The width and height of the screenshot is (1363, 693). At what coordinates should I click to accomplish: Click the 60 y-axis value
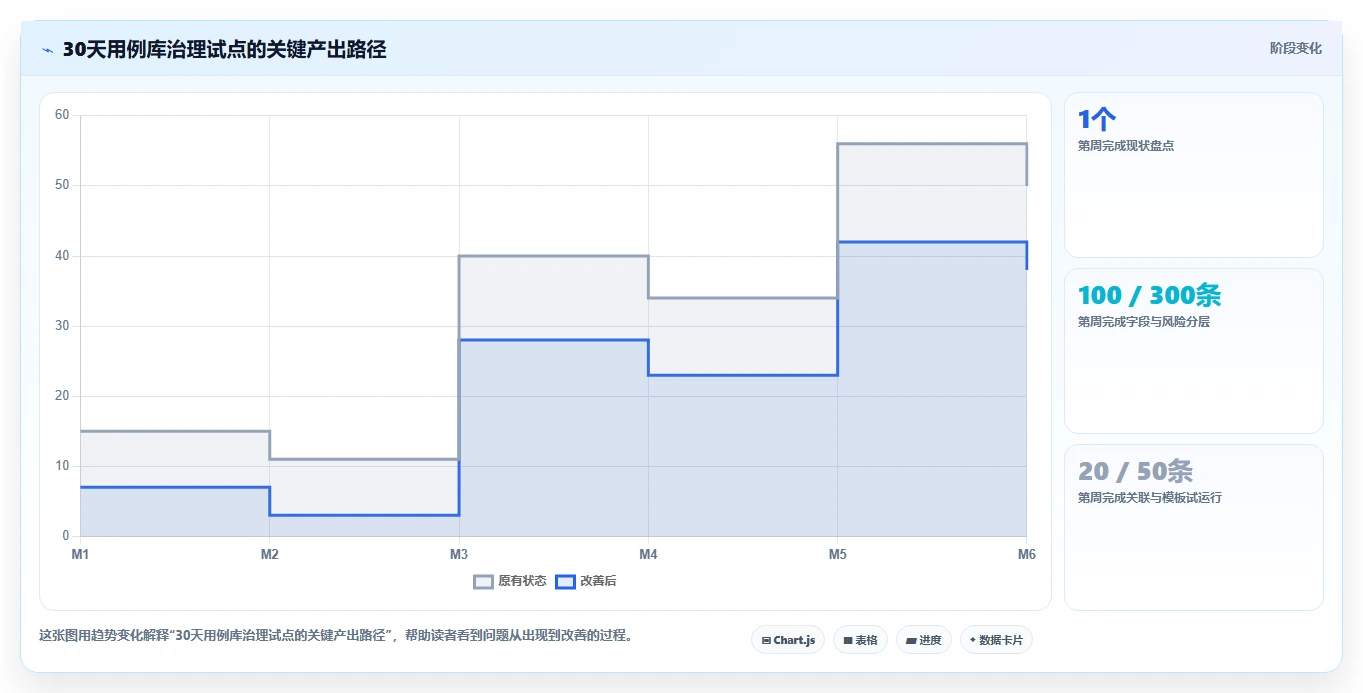point(62,115)
